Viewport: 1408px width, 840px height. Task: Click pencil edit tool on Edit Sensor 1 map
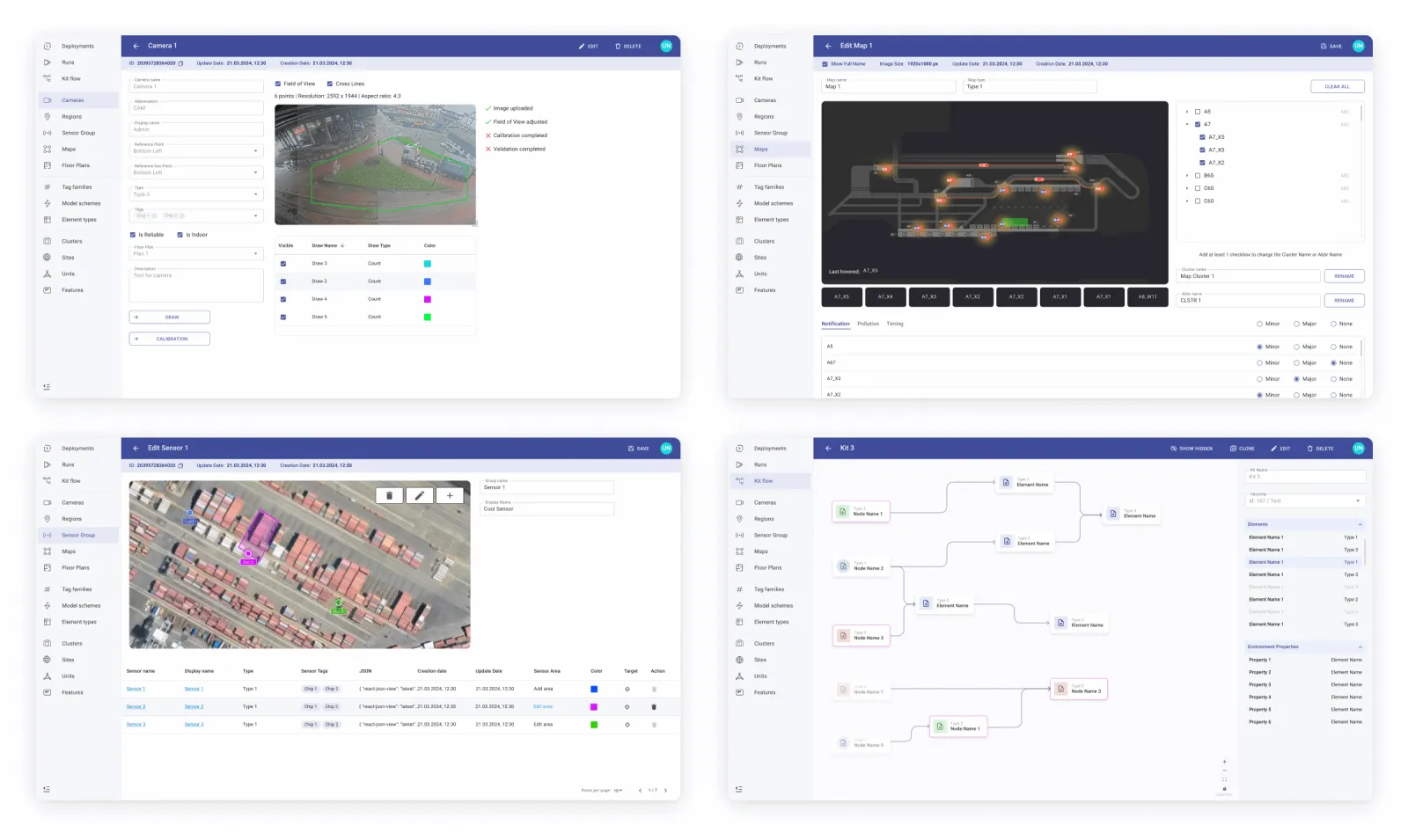point(420,495)
